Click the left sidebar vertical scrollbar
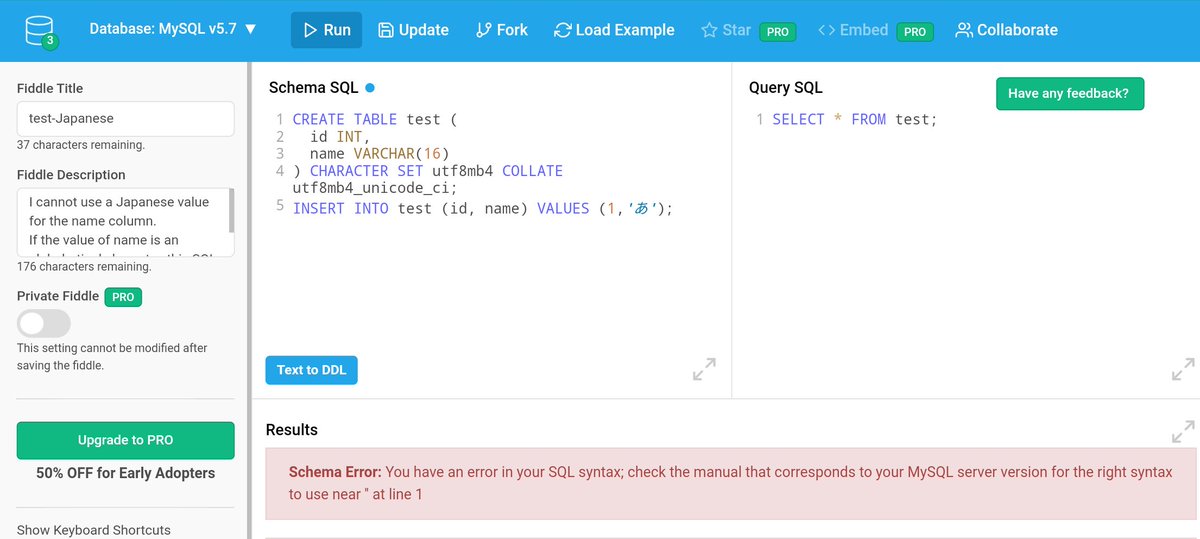 tap(247, 300)
